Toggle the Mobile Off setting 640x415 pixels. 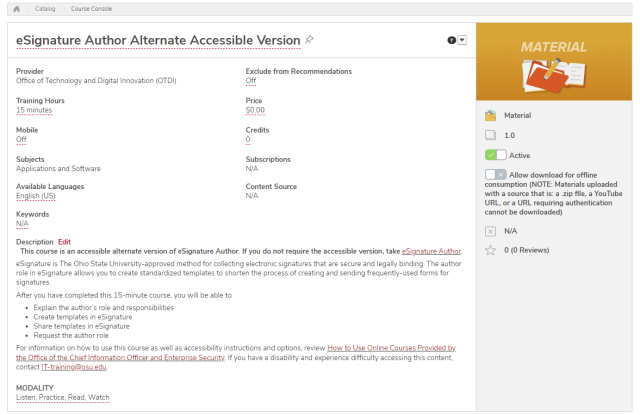coord(21,140)
